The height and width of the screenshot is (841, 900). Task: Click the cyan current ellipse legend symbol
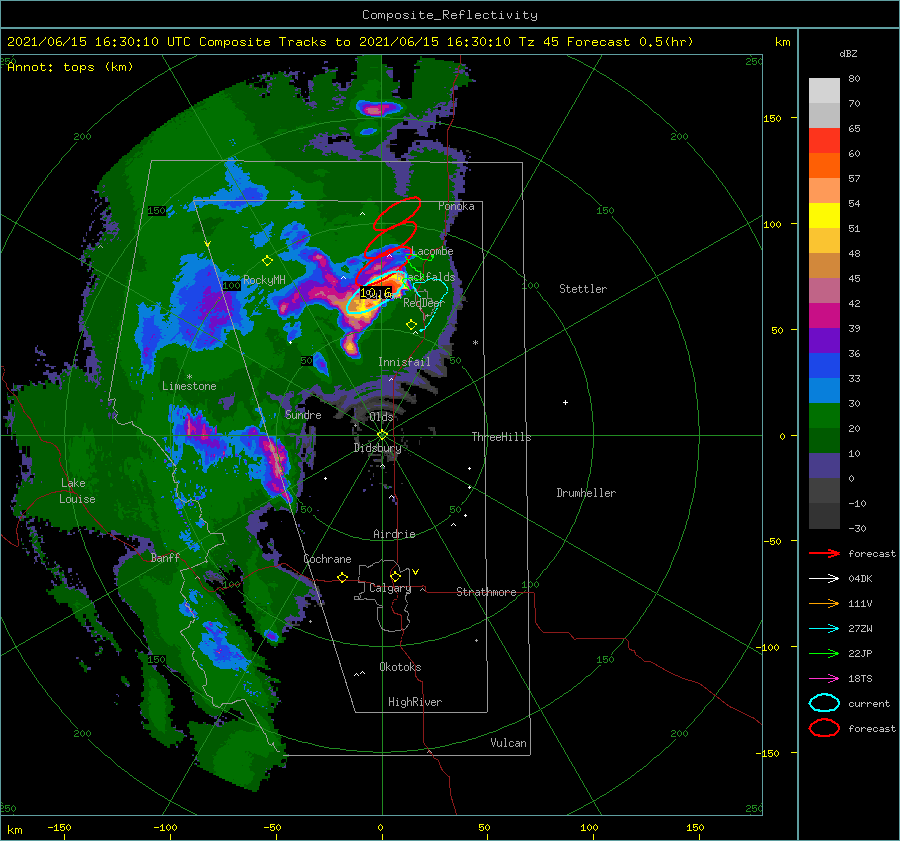coord(824,703)
